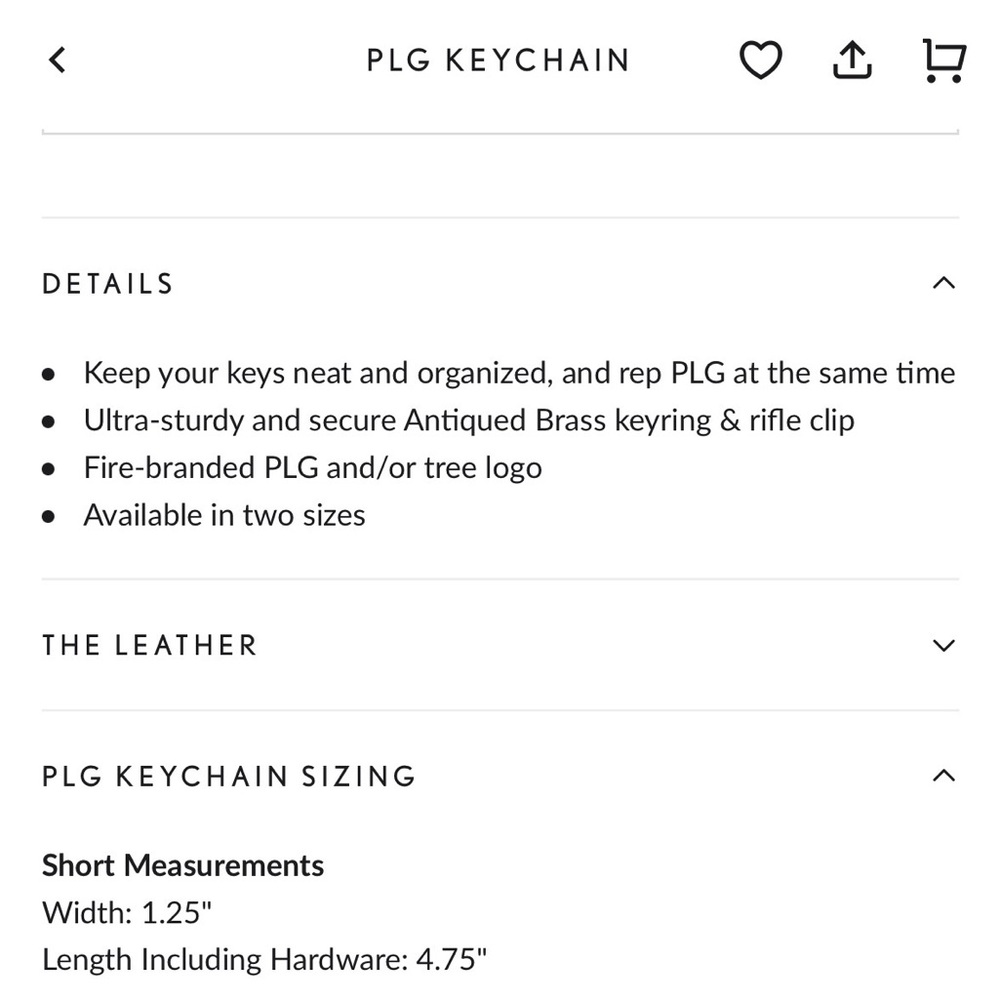
Task: Collapse the DETAILS section
Action: 943,283
